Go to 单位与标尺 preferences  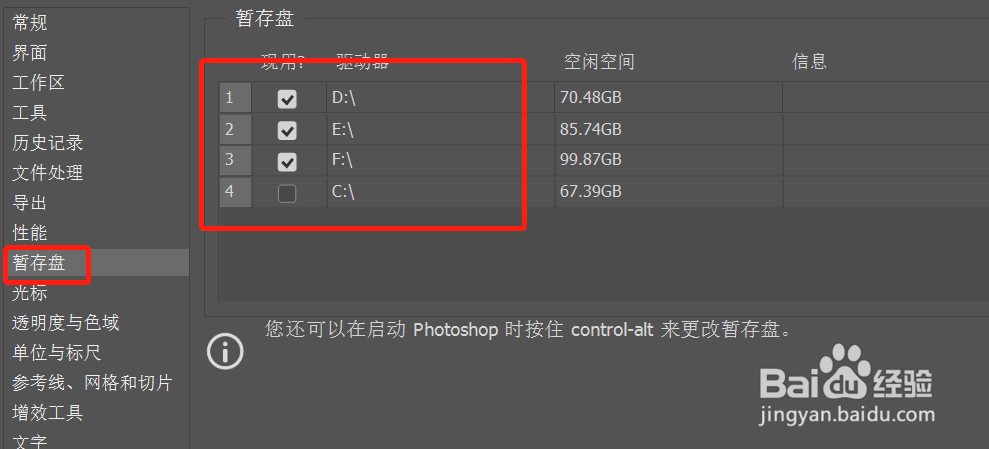pos(57,353)
